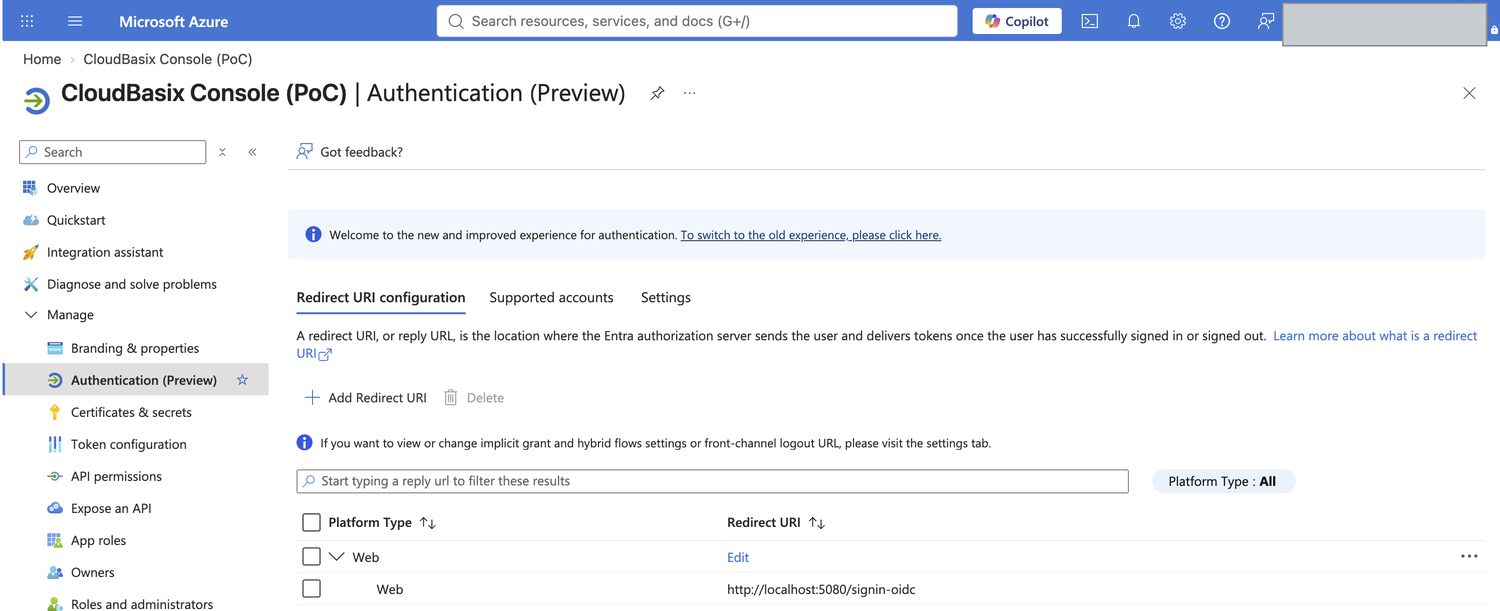Sort by the Platform Type column
The width and height of the screenshot is (1500, 611).
pos(382,522)
